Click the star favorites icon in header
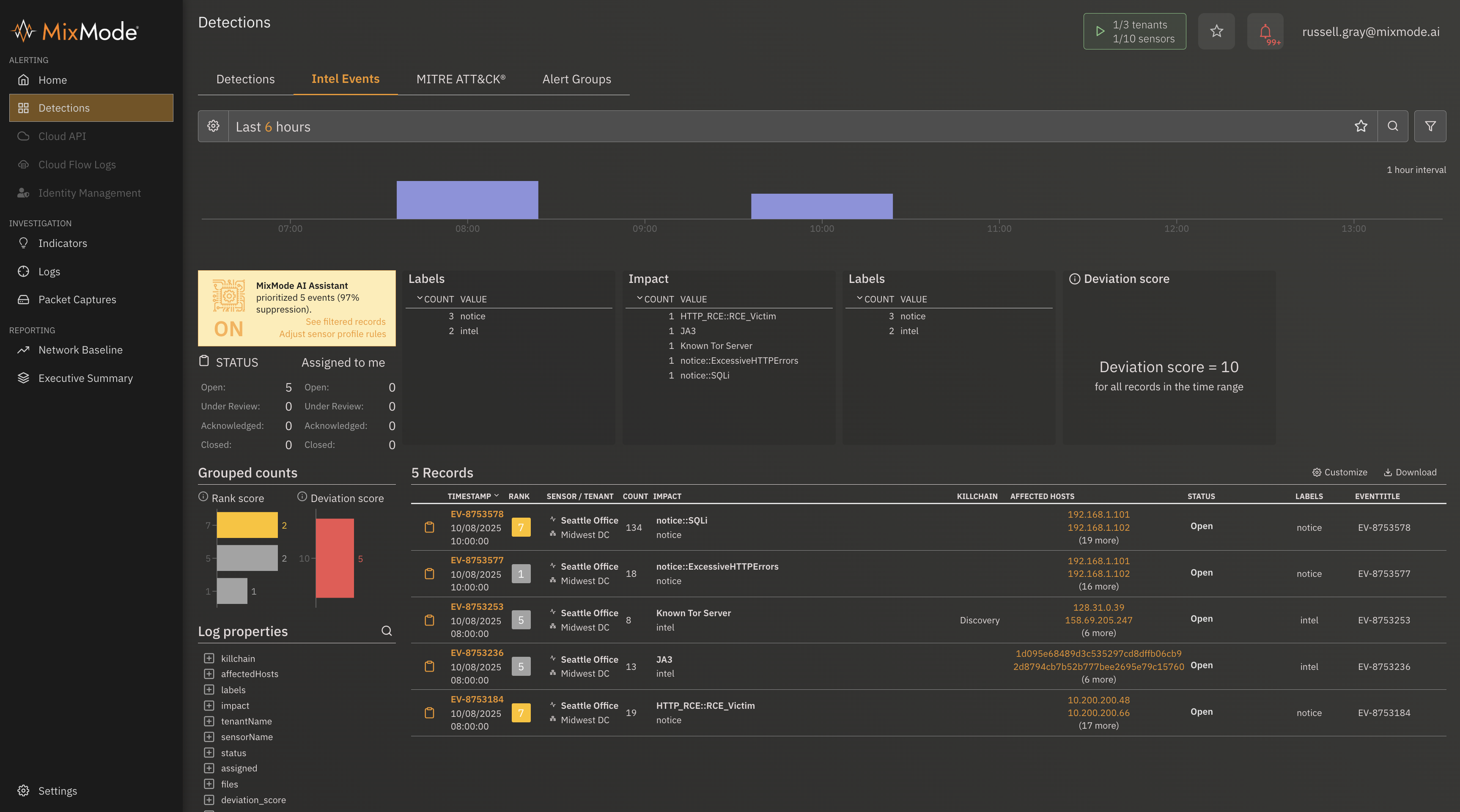This screenshot has width=1460, height=812. tap(1216, 31)
